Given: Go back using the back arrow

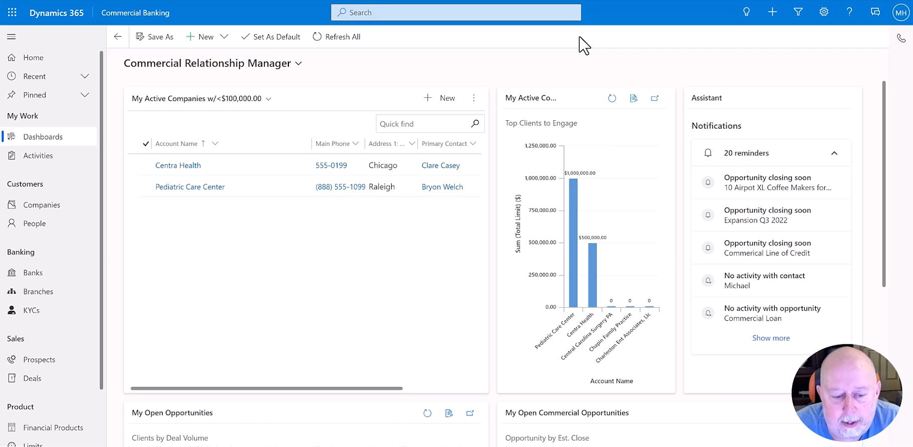Looking at the screenshot, I should (x=118, y=37).
